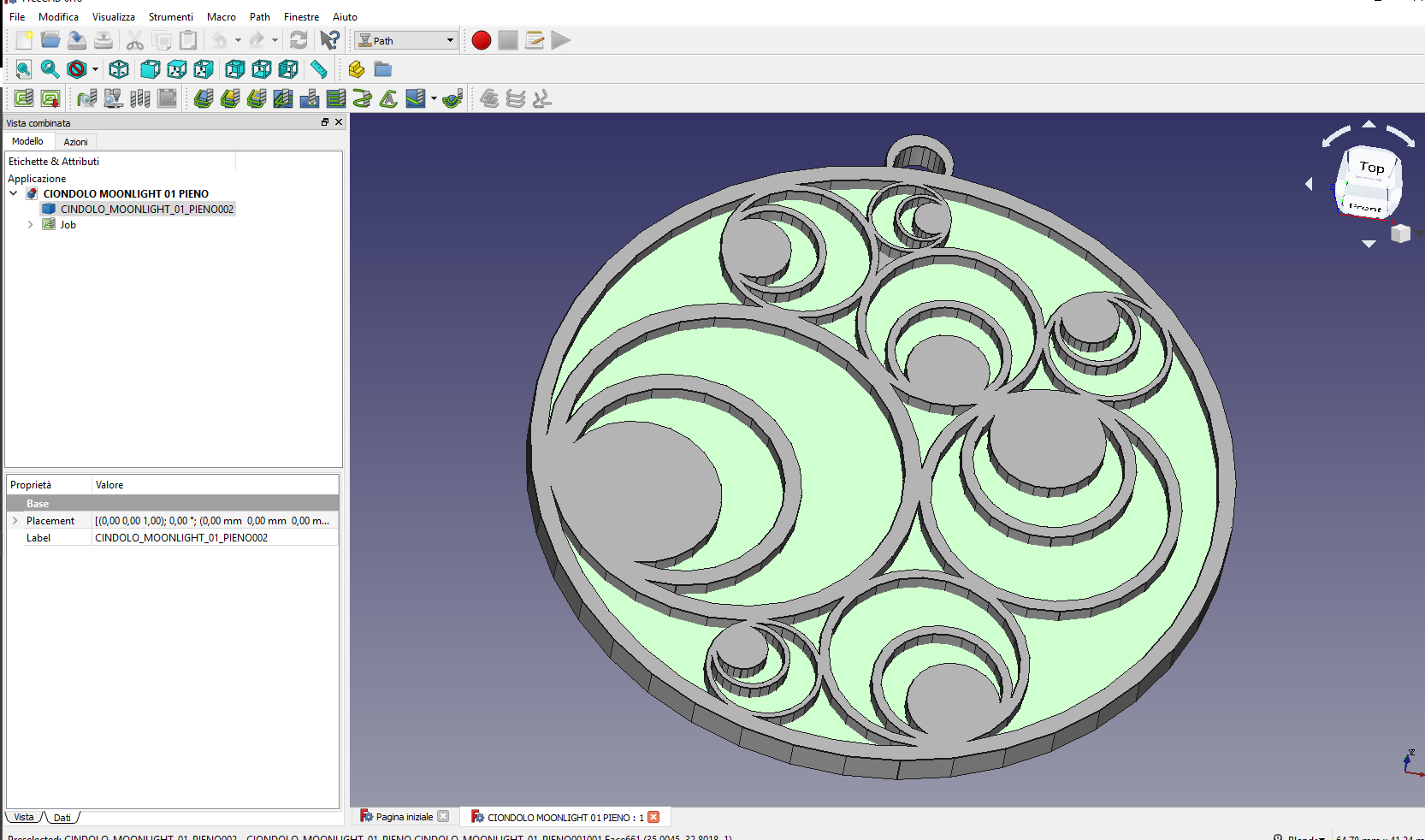Viewport: 1425px width, 840px height.
Task: Set the rear view cube icon
Action: coord(235,69)
